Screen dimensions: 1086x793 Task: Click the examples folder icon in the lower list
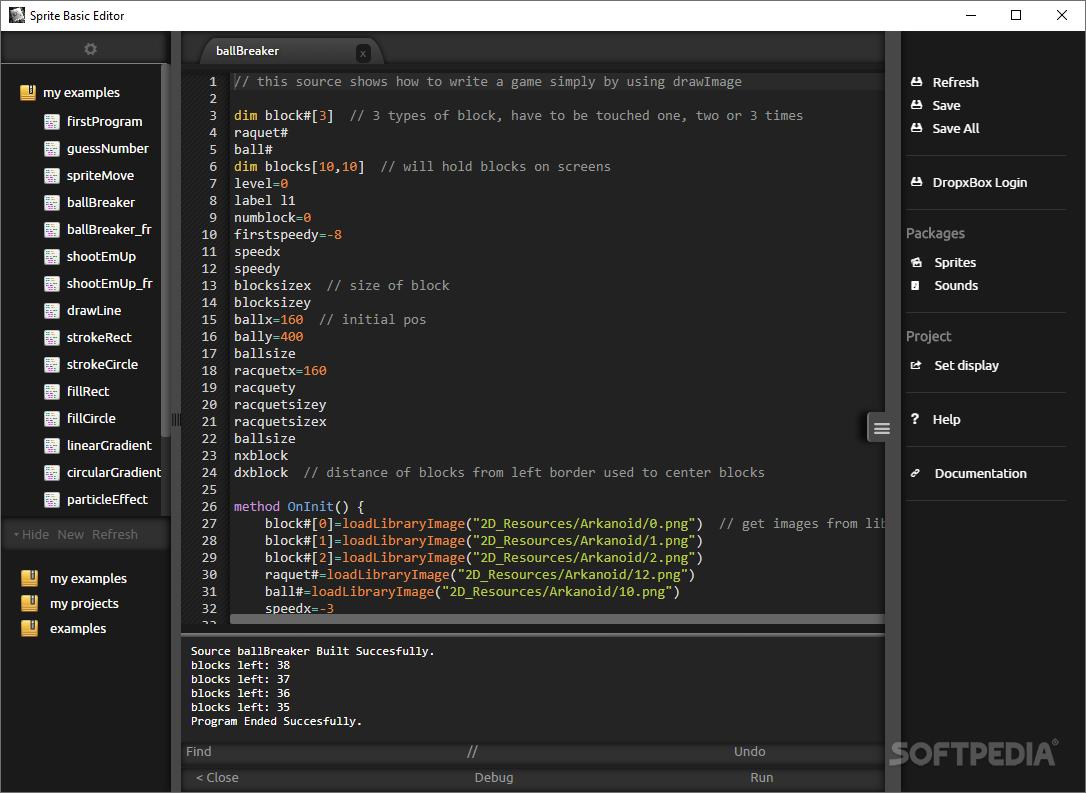(x=30, y=628)
